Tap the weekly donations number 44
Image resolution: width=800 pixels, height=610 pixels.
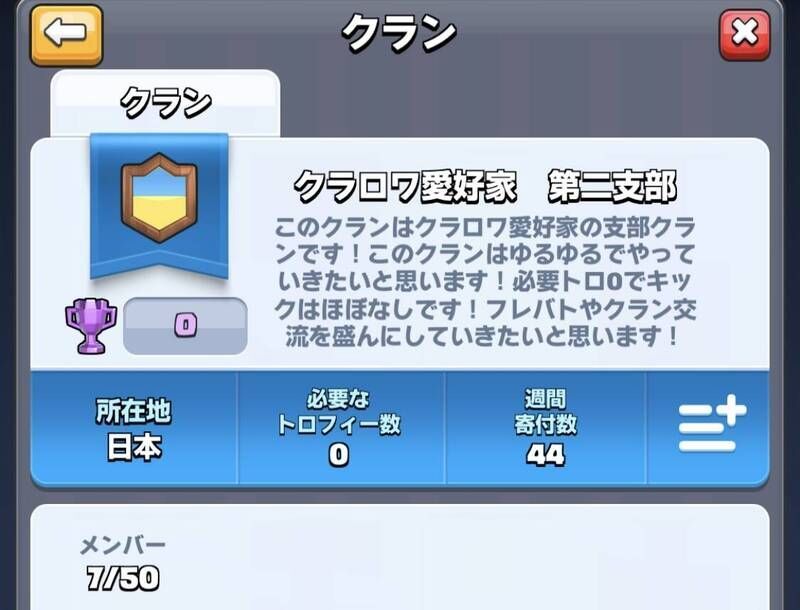point(546,455)
